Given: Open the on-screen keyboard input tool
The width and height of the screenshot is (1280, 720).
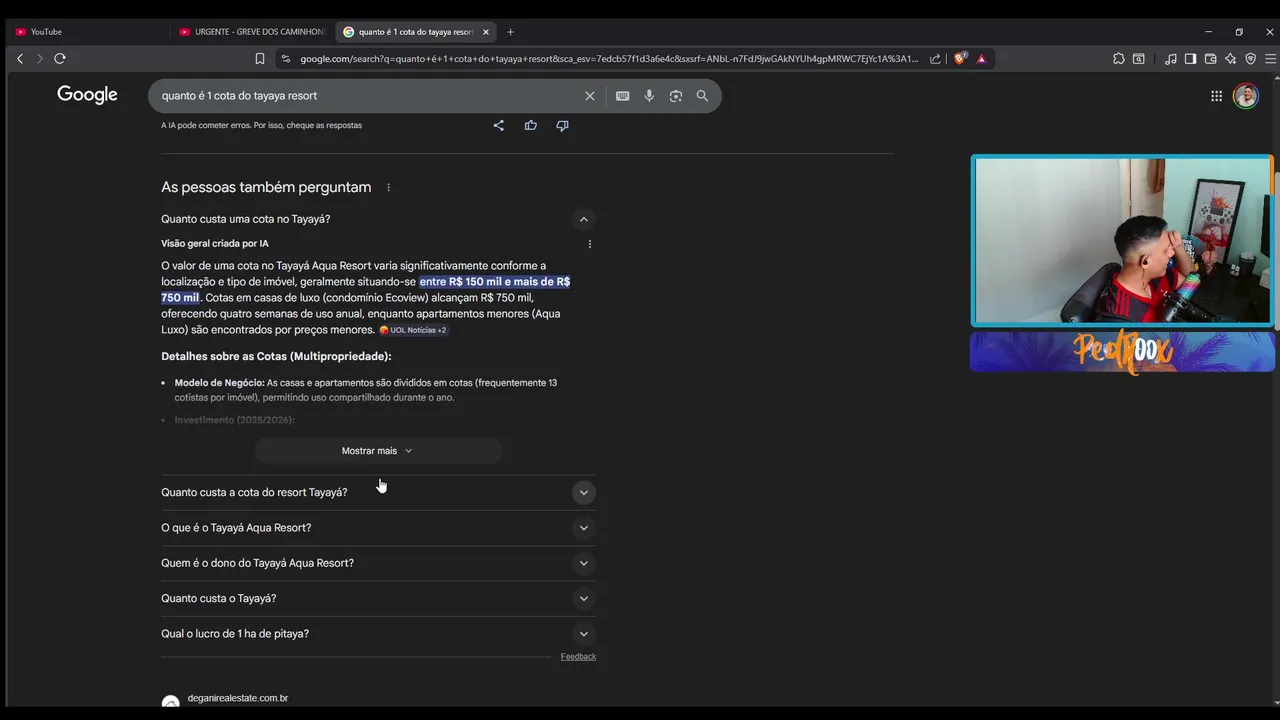Looking at the screenshot, I should coord(622,96).
